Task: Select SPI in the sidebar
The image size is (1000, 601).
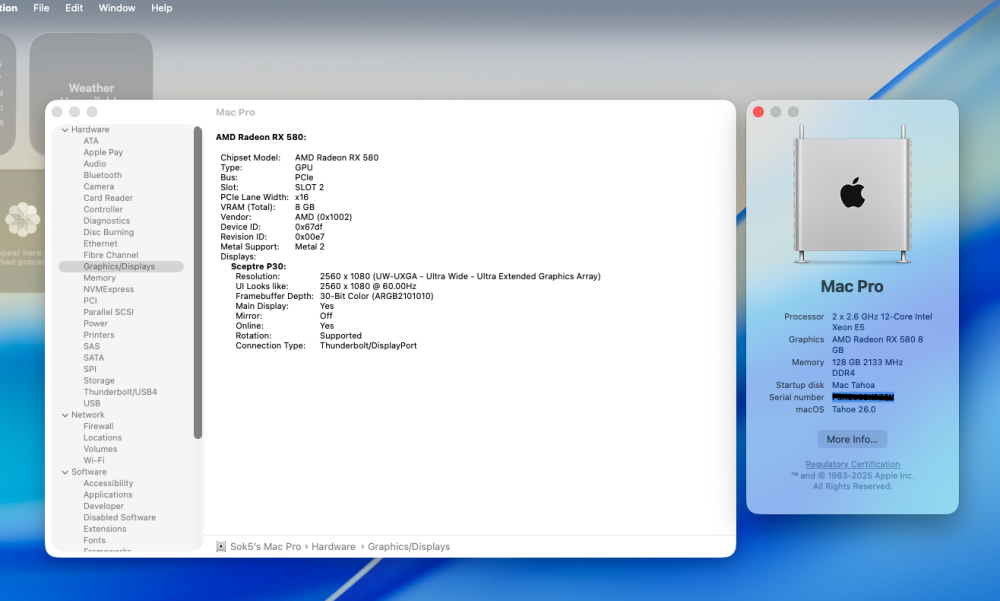Action: [x=90, y=369]
